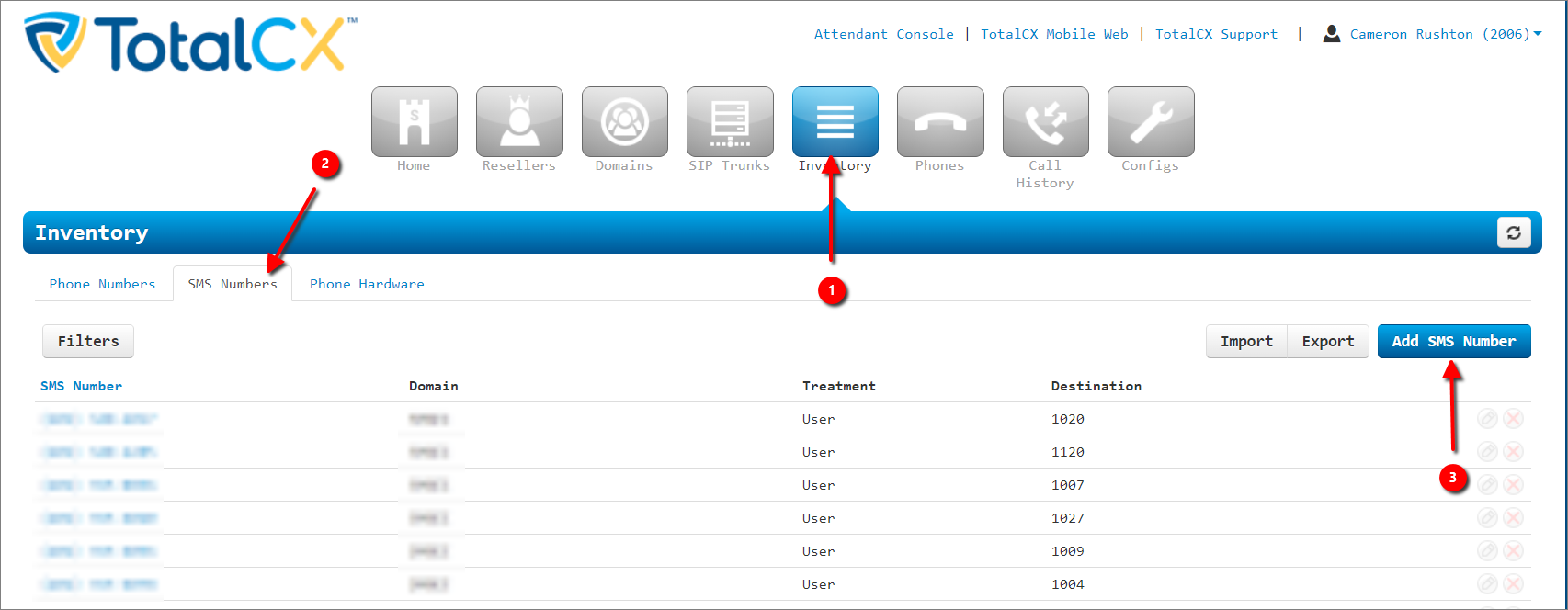
Task: Open the Home section icon
Action: [414, 122]
